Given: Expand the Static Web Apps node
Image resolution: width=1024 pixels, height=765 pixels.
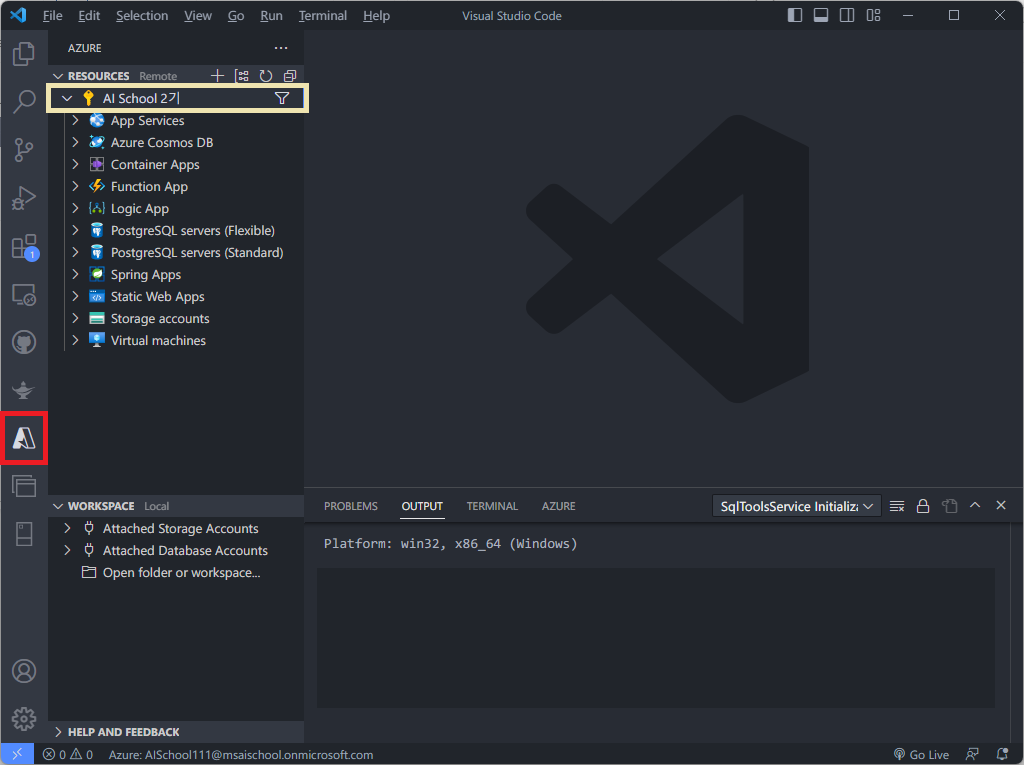Looking at the screenshot, I should click(x=75, y=296).
